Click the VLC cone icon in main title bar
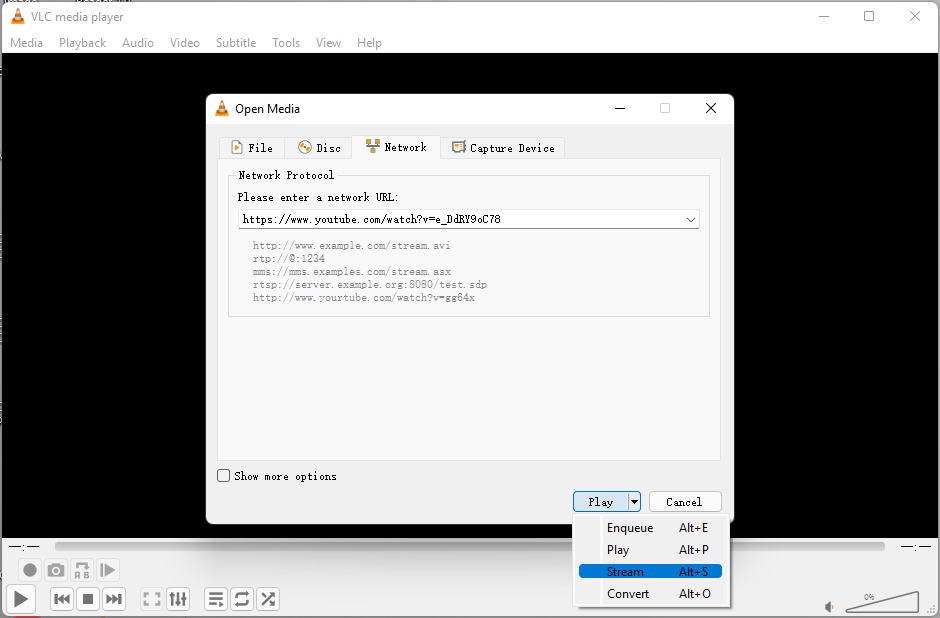 [18, 17]
